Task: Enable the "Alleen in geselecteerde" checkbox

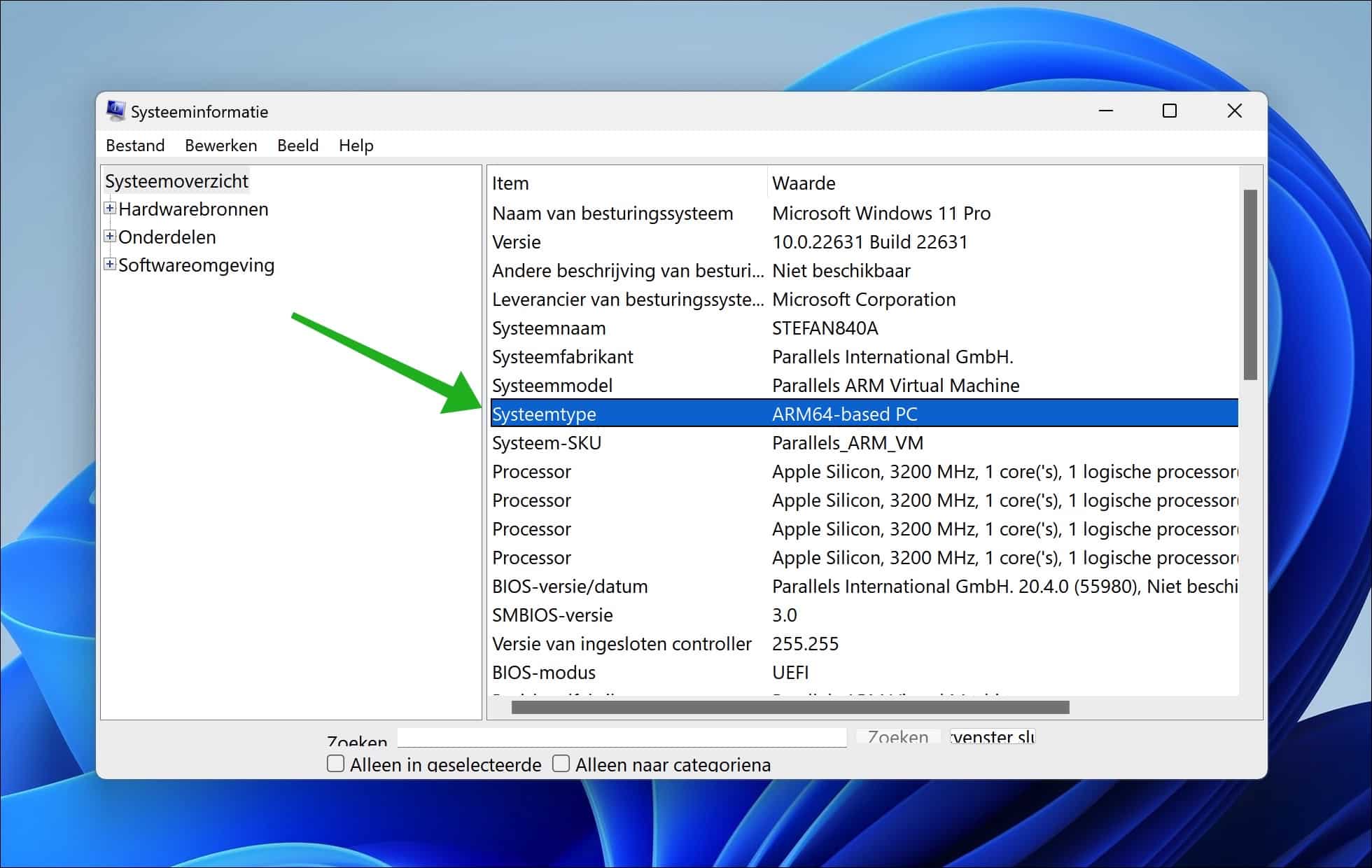Action: [335, 764]
